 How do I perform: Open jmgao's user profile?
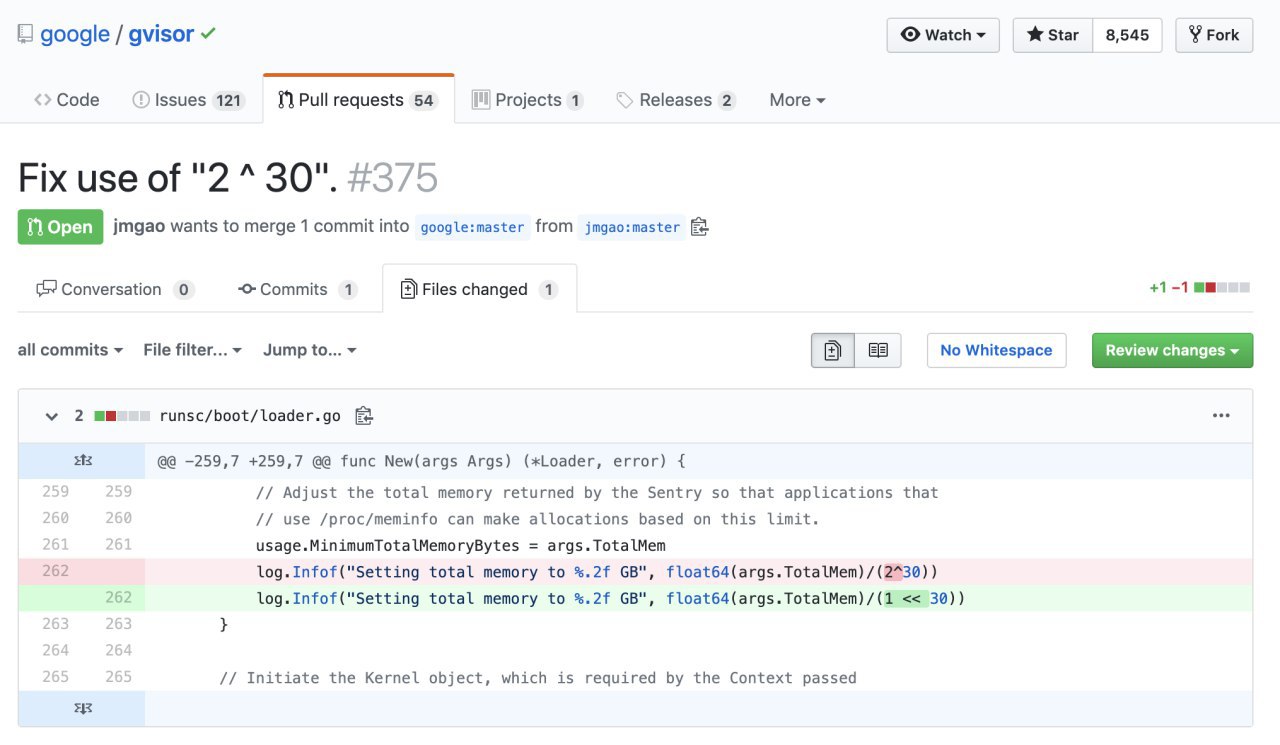coord(139,227)
